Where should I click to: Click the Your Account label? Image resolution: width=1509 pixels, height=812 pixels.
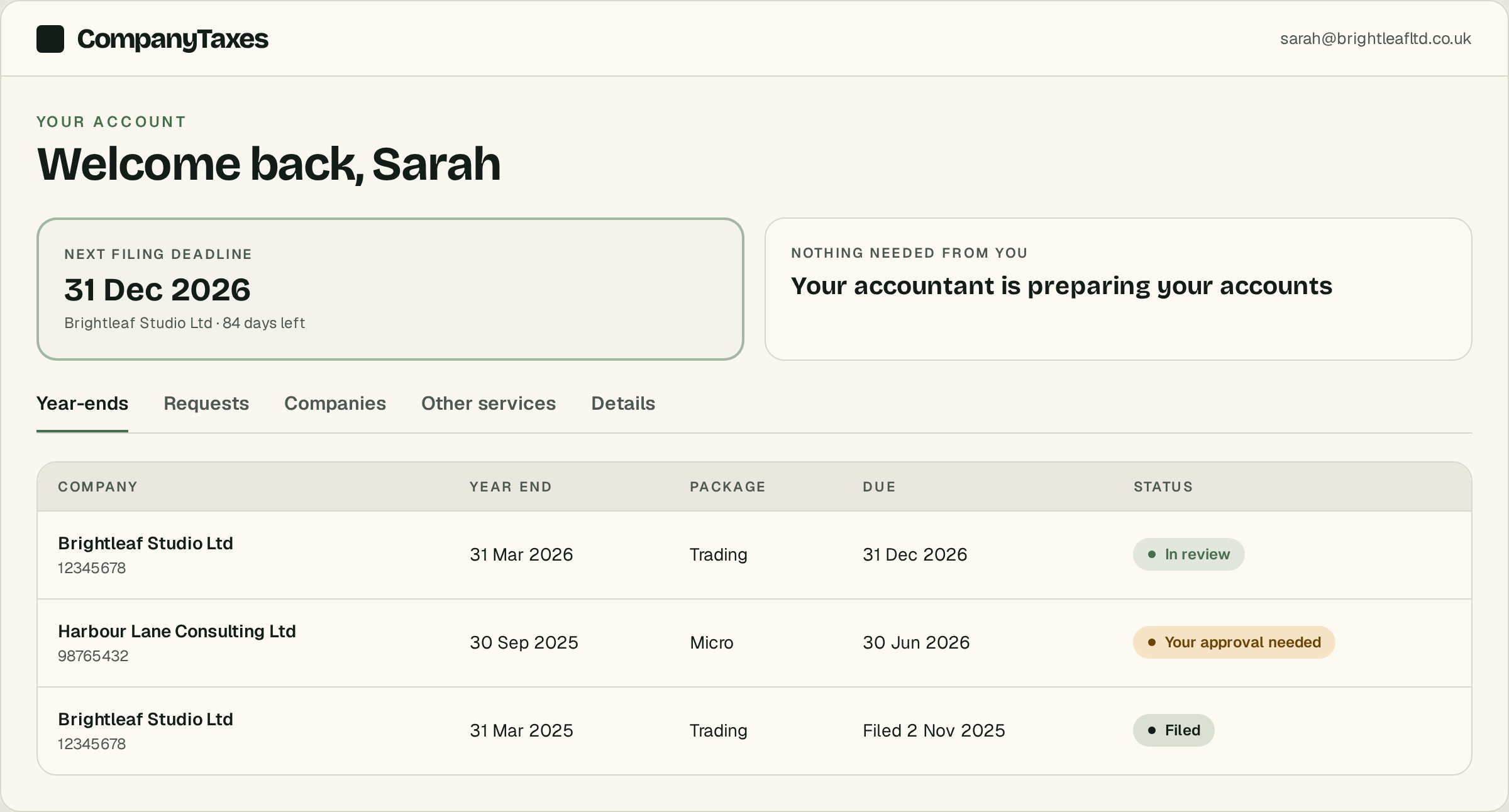tap(111, 122)
